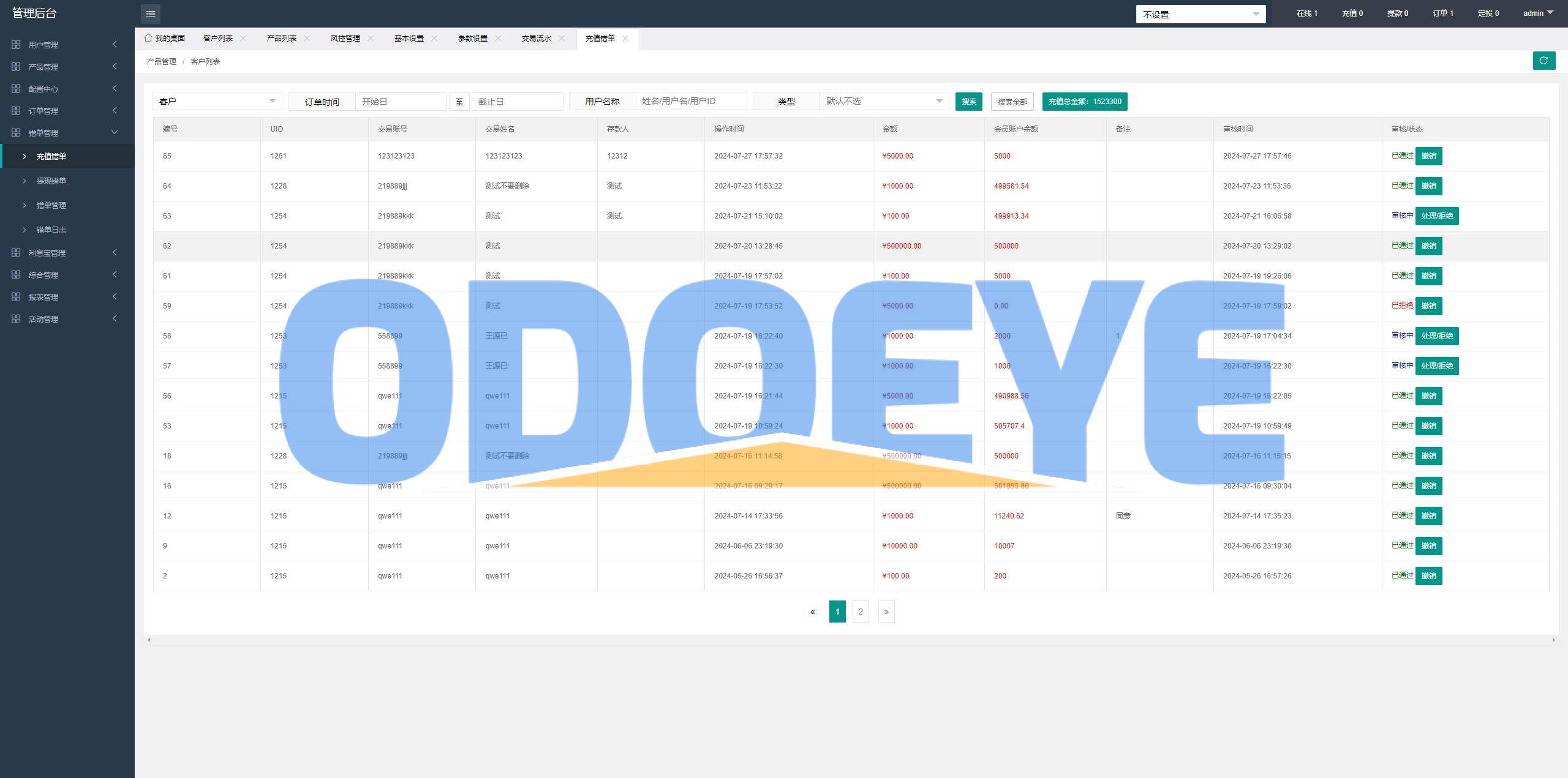Click the 报表管理 grid icon in sidebar
This screenshot has width=1568, height=778.
16,297
